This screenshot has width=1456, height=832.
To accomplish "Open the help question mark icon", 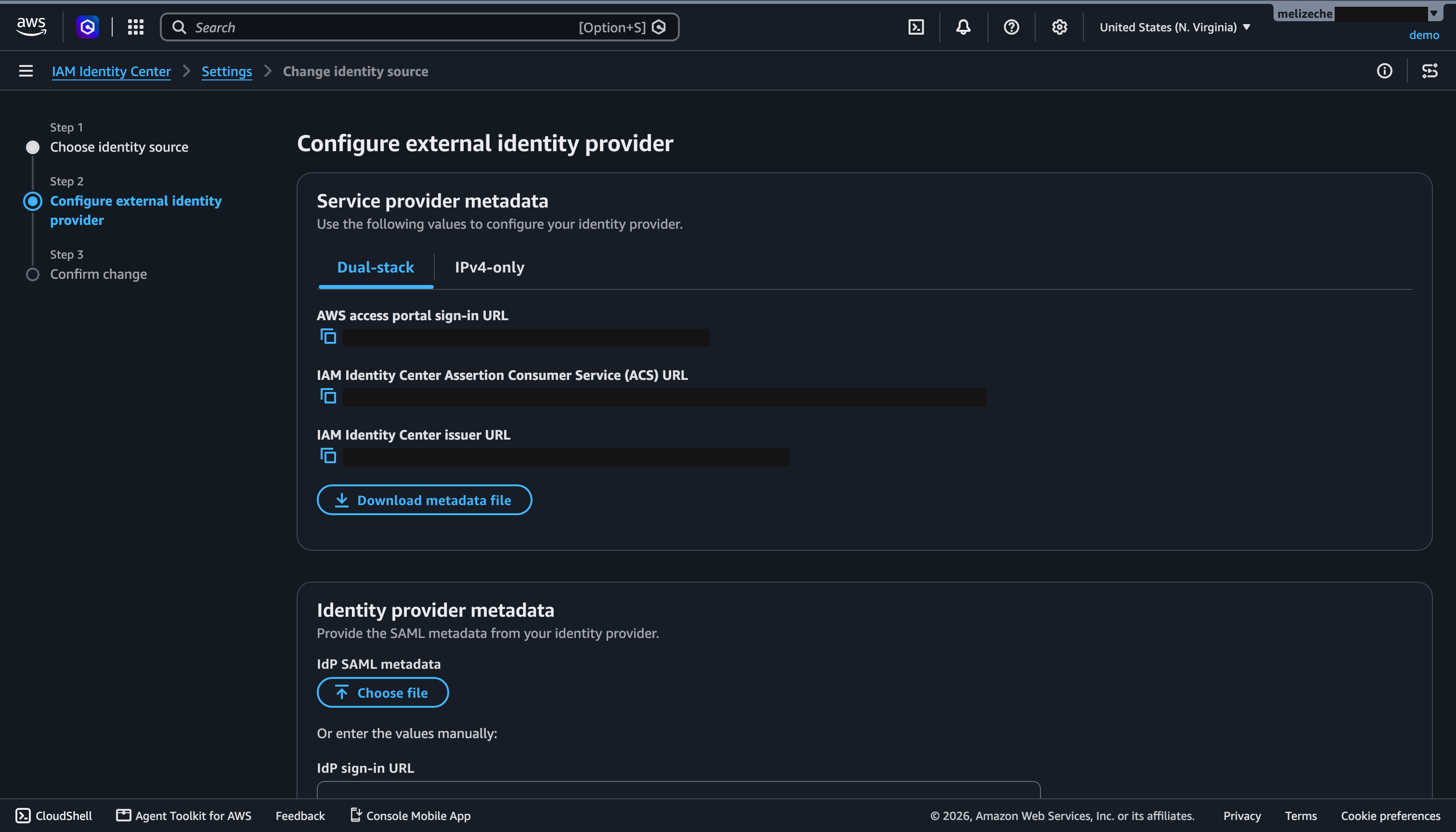I will tap(1012, 27).
